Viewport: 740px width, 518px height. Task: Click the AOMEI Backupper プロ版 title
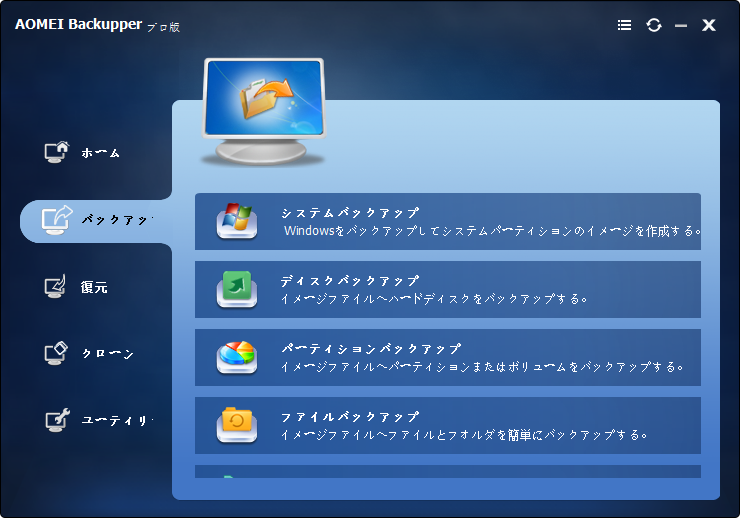click(97, 25)
